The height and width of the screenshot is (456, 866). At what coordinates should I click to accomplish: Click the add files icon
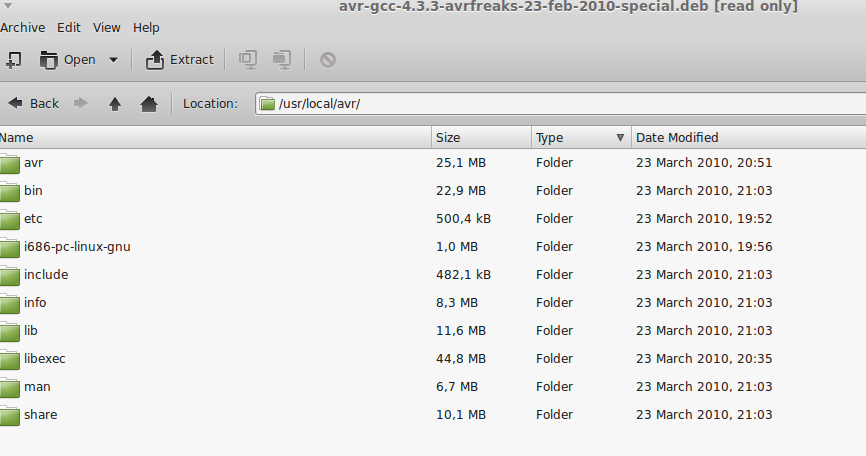[247, 60]
